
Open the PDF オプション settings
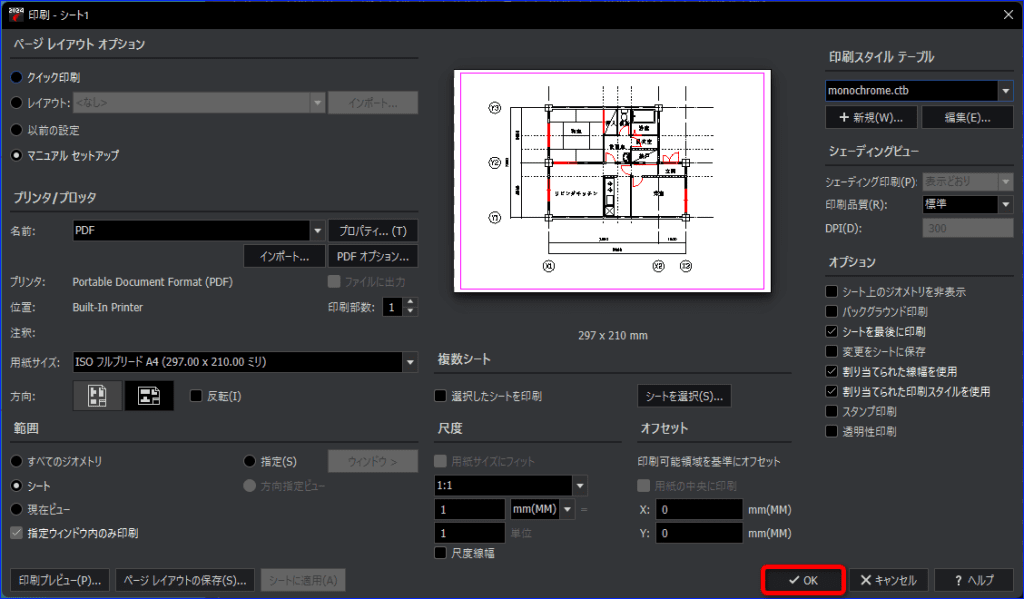click(372, 255)
